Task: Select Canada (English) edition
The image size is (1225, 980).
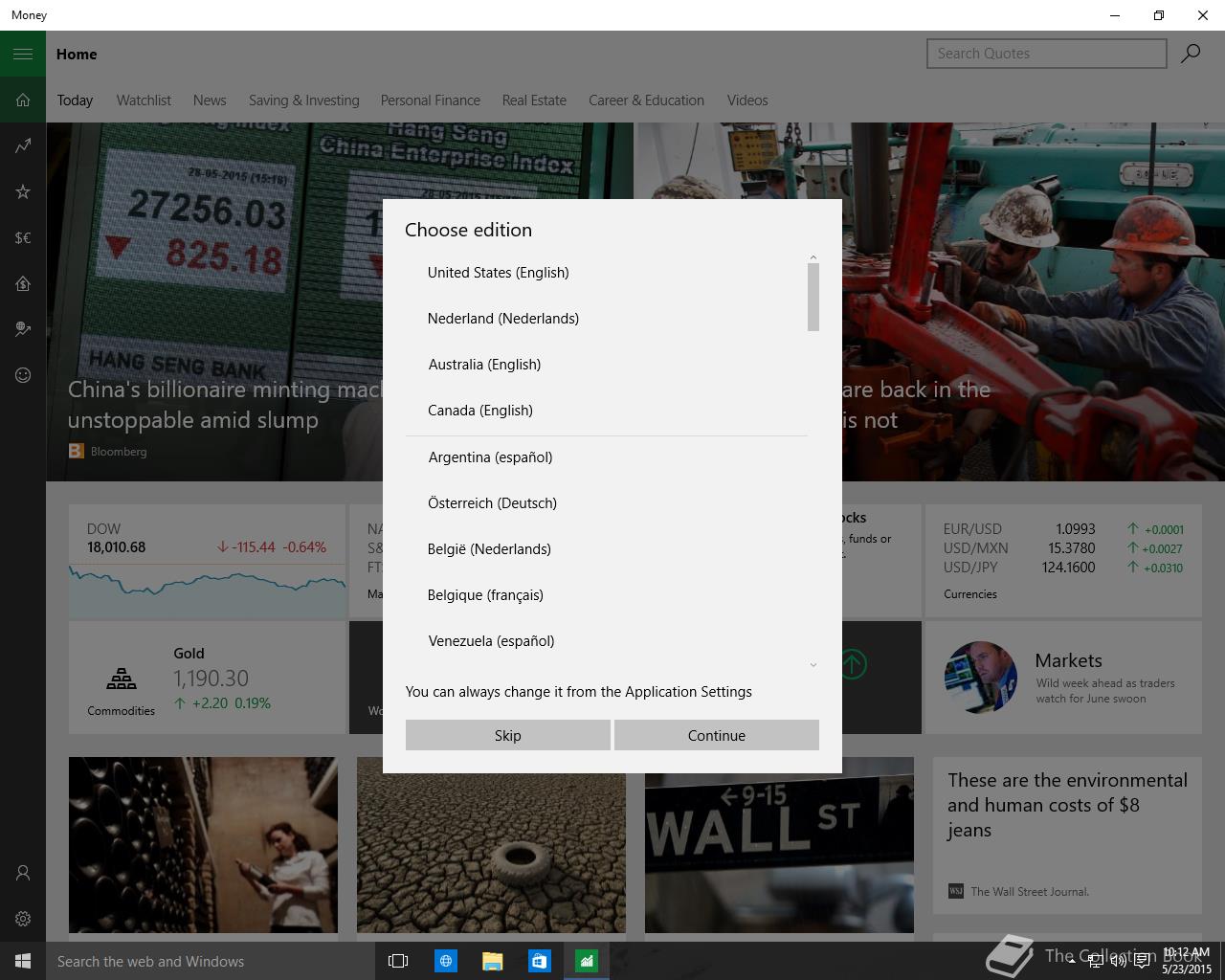Action: coord(607,411)
